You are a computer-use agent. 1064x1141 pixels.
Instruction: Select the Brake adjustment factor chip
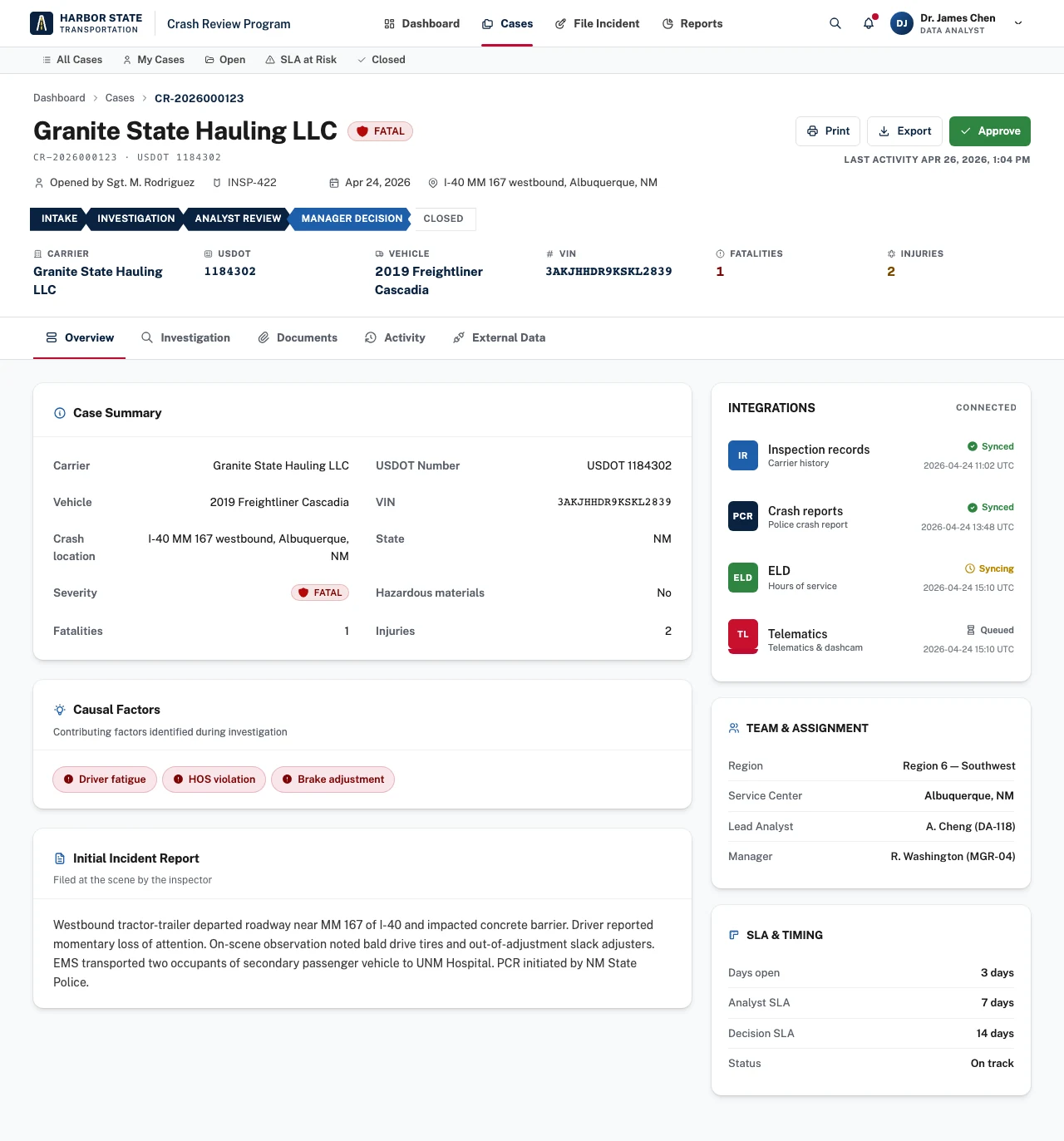coord(333,780)
